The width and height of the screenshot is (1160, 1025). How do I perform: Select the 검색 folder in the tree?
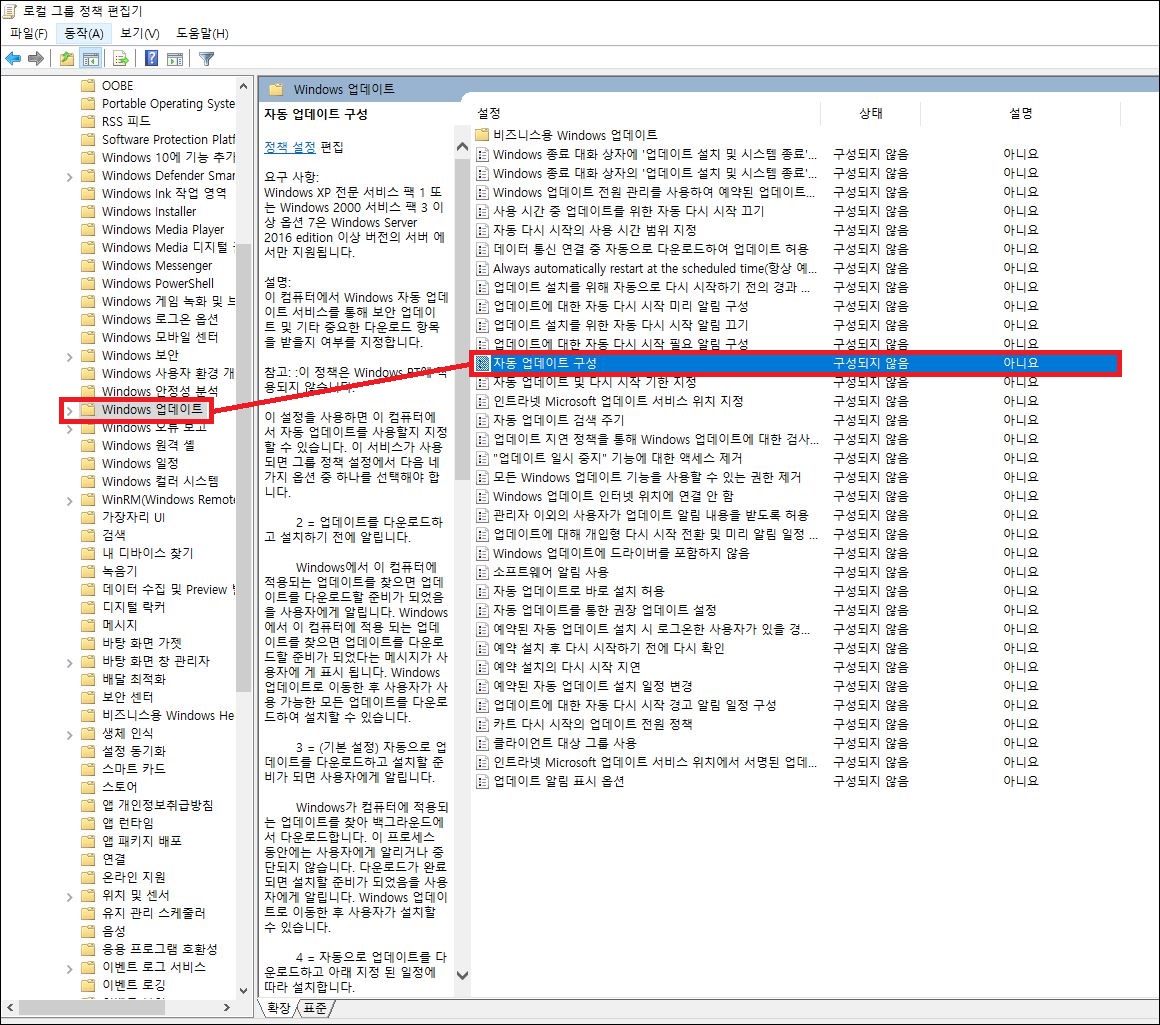pyautogui.click(x=114, y=535)
